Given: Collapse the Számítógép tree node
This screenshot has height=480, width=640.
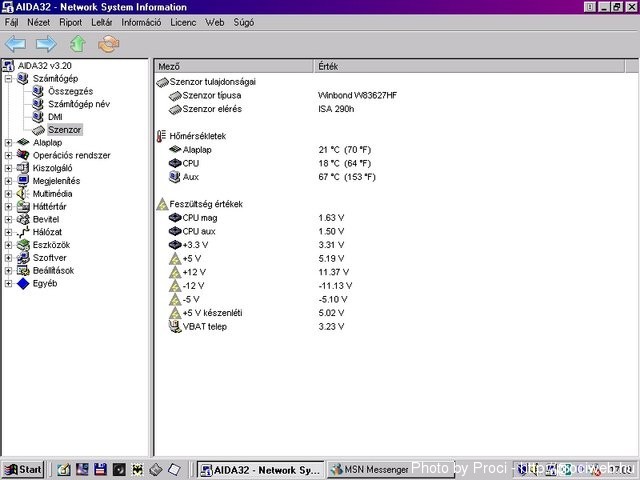Looking at the screenshot, I should pyautogui.click(x=8, y=78).
